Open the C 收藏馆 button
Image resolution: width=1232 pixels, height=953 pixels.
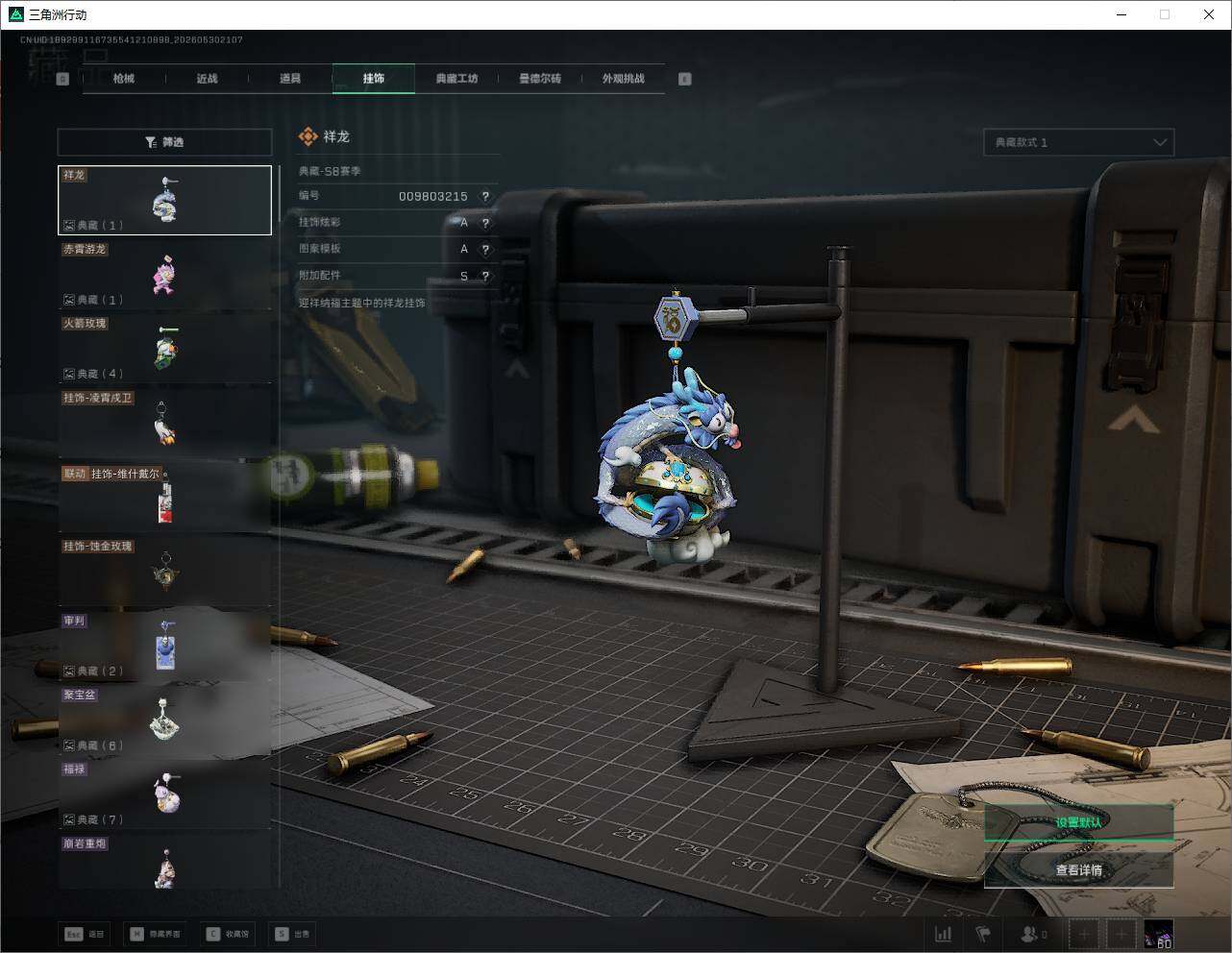pos(228,934)
